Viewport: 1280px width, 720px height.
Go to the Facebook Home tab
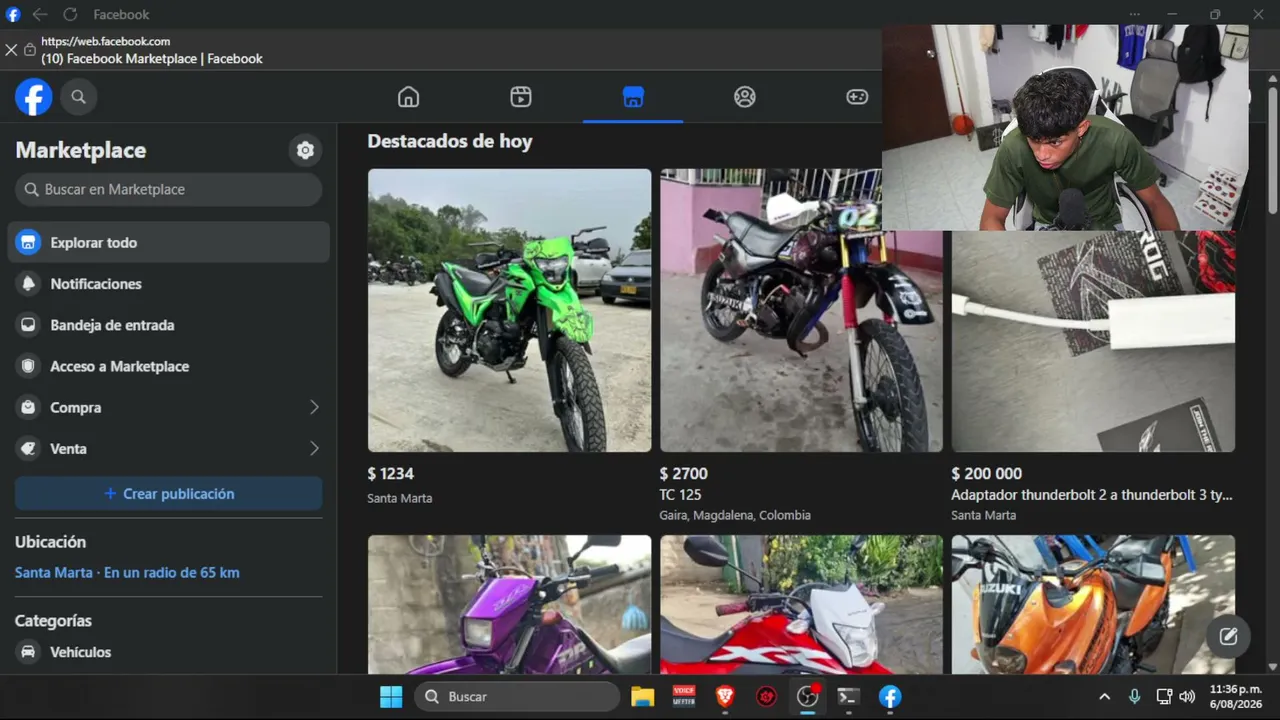(x=408, y=97)
